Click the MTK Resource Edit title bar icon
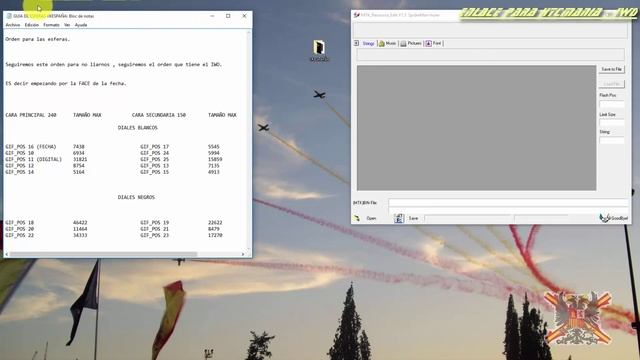640x360 pixels. click(x=357, y=15)
